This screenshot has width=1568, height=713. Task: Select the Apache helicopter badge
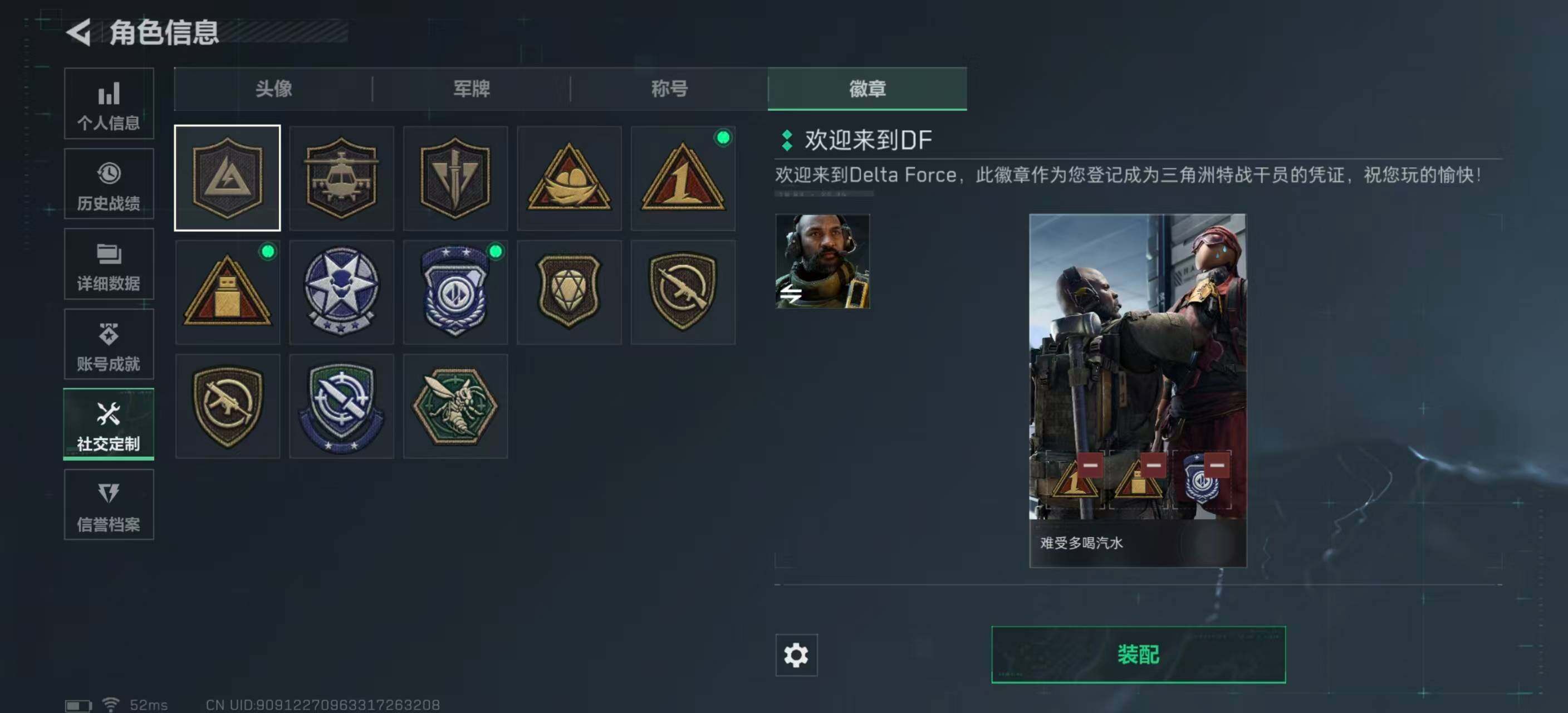(x=341, y=178)
